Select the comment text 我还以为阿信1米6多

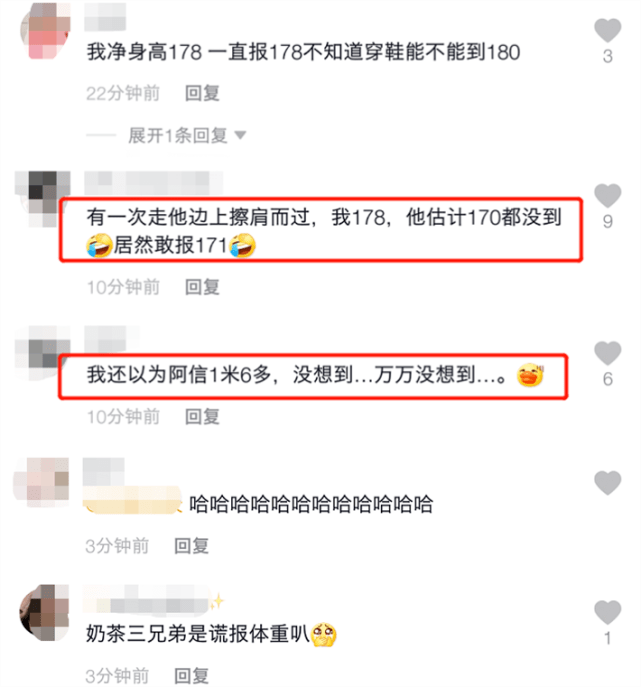pos(179,375)
